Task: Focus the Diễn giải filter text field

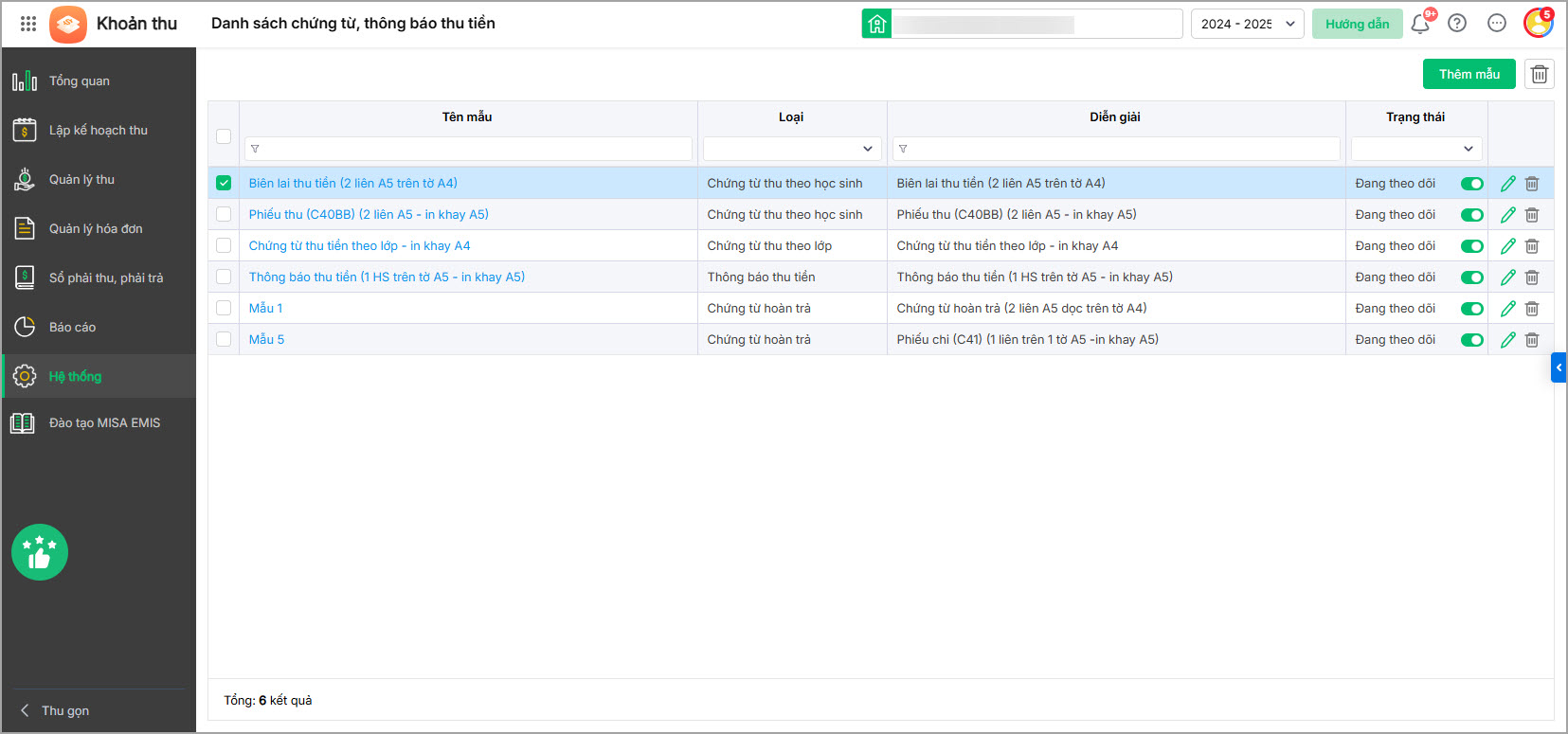Action: (1116, 149)
